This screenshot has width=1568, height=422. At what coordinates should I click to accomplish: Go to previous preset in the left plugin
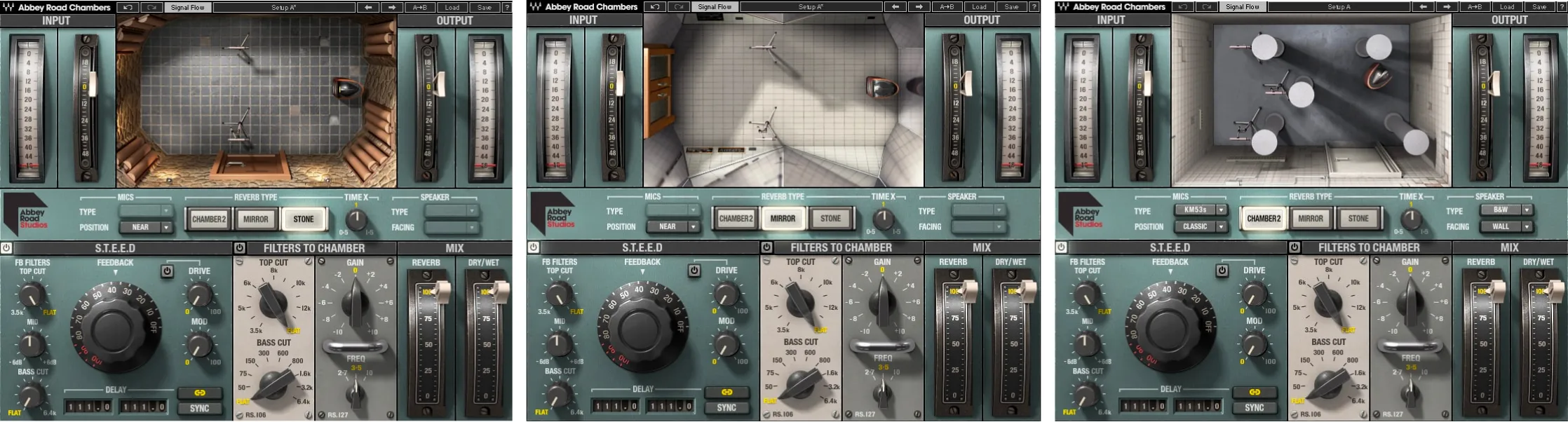(x=368, y=7)
